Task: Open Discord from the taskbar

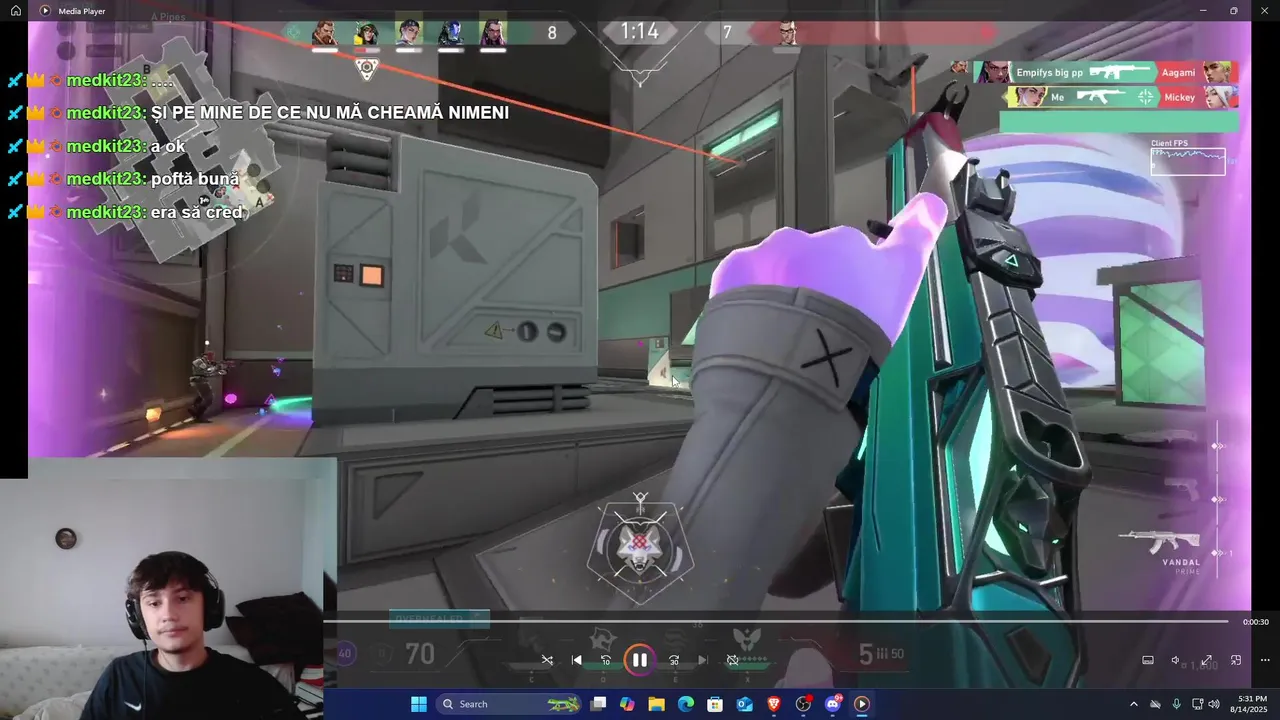Action: coord(833,704)
